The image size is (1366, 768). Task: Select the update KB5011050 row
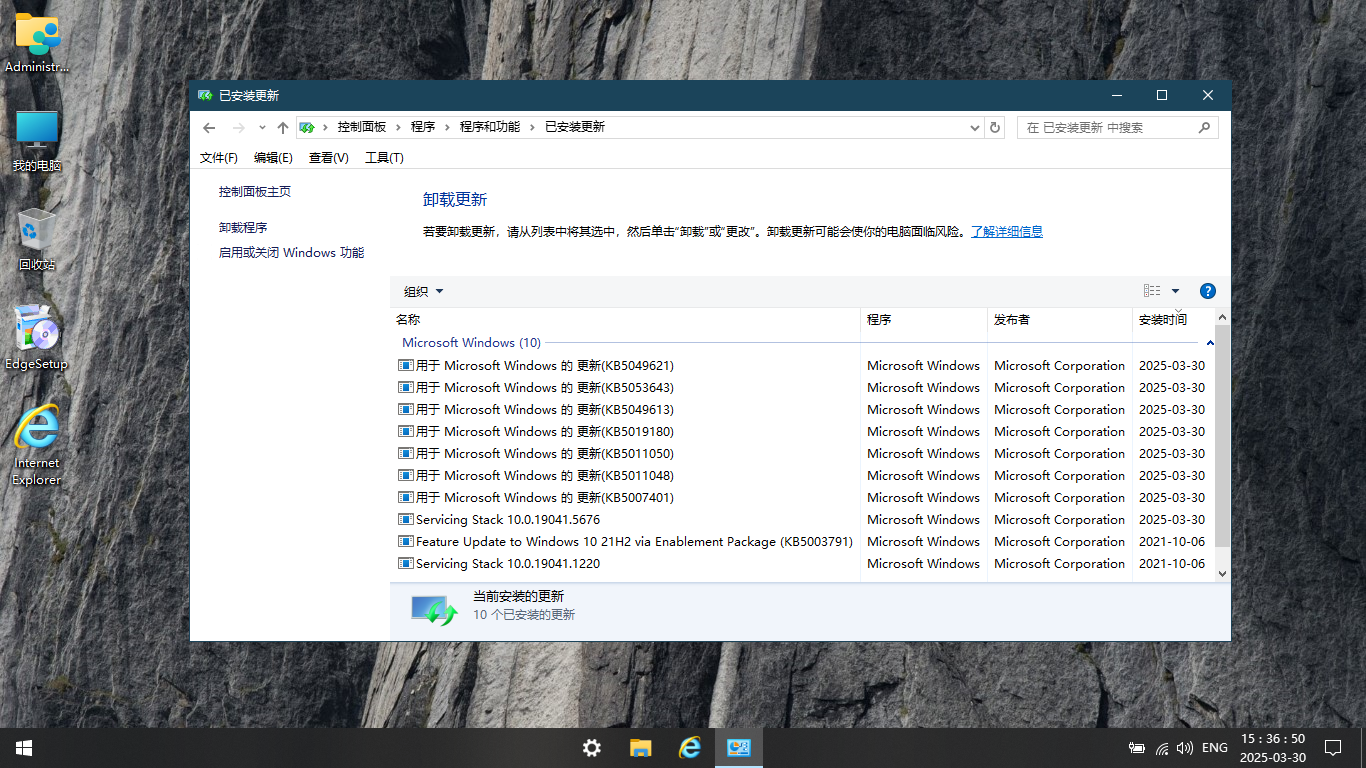click(x=802, y=454)
